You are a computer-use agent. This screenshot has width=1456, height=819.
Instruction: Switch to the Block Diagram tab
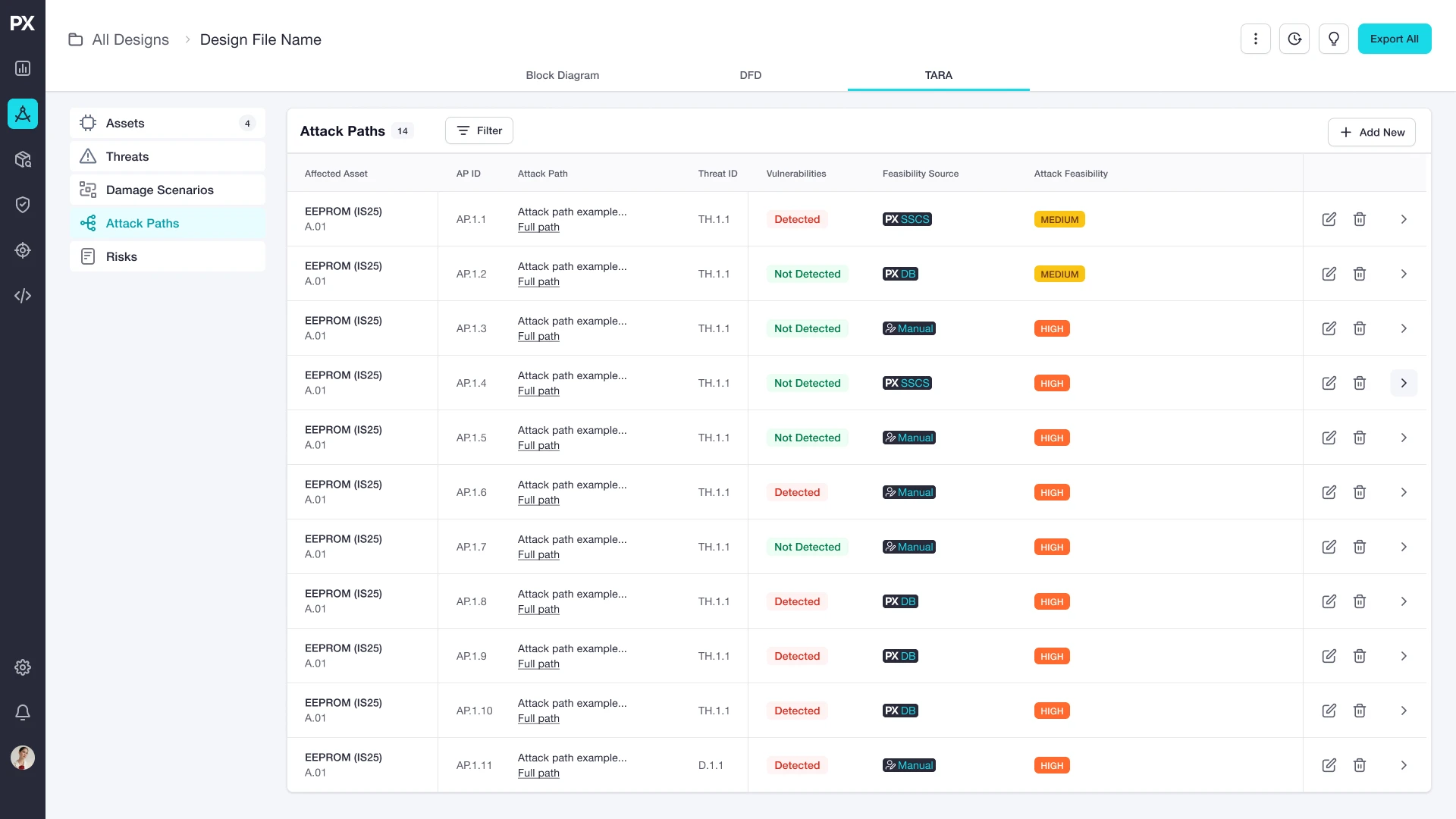tap(563, 75)
